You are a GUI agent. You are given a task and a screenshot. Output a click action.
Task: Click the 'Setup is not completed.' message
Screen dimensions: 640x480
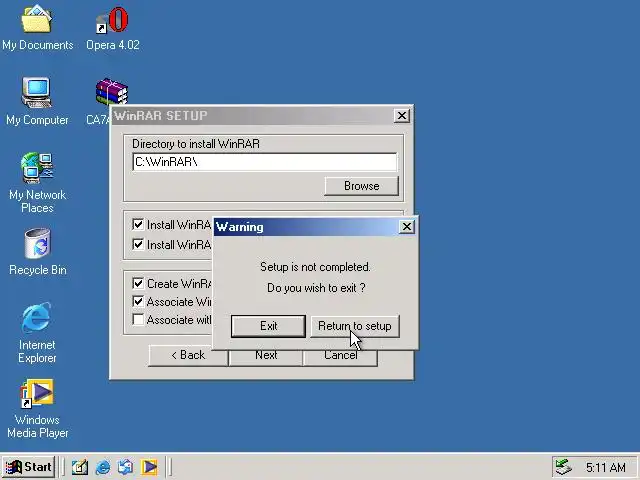click(315, 267)
